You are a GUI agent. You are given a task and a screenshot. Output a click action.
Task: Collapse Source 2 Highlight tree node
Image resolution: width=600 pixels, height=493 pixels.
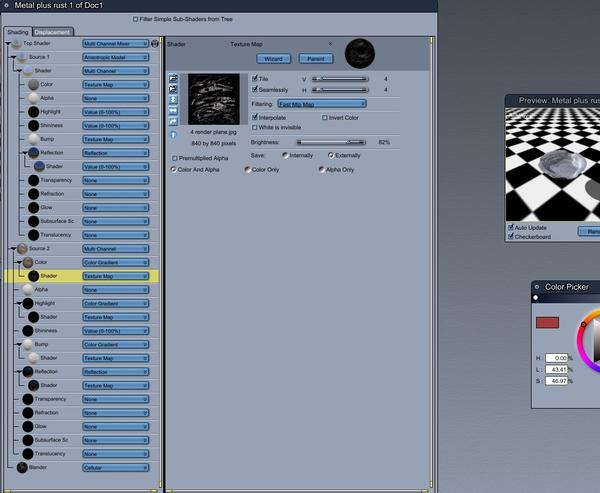(x=19, y=303)
